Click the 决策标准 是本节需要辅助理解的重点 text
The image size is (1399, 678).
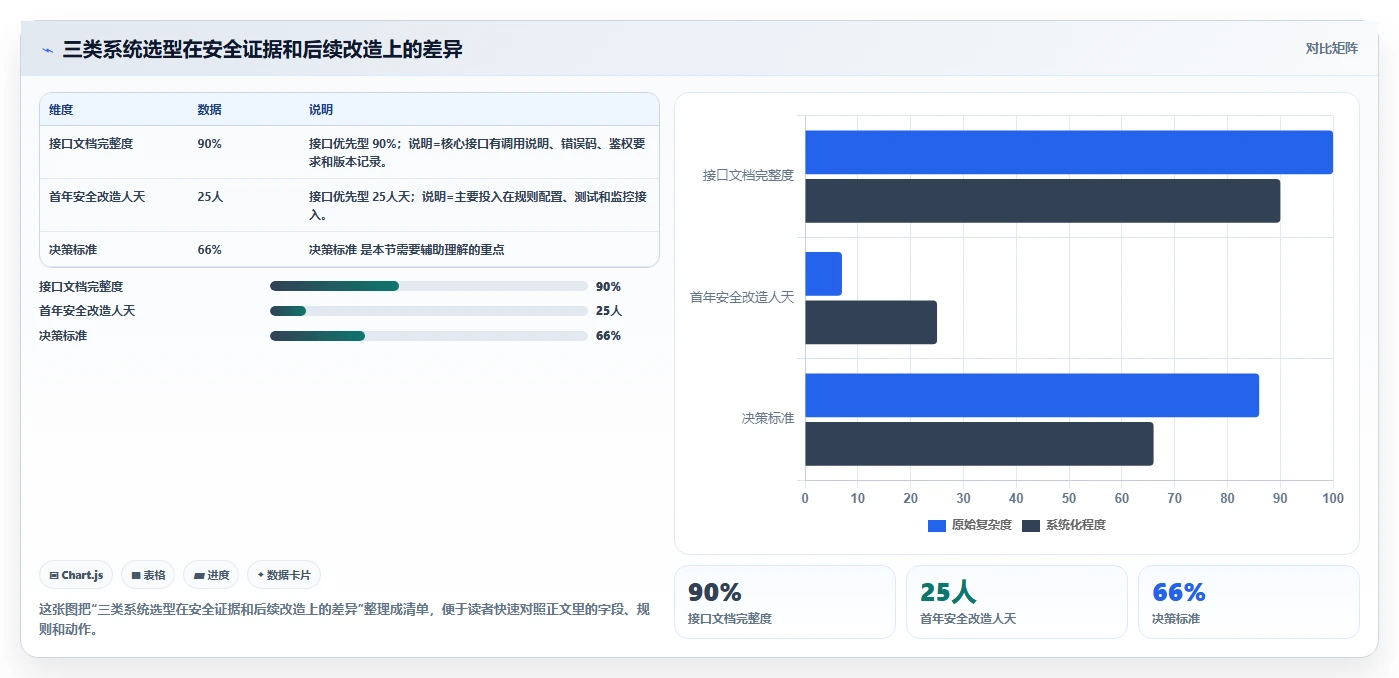point(407,250)
